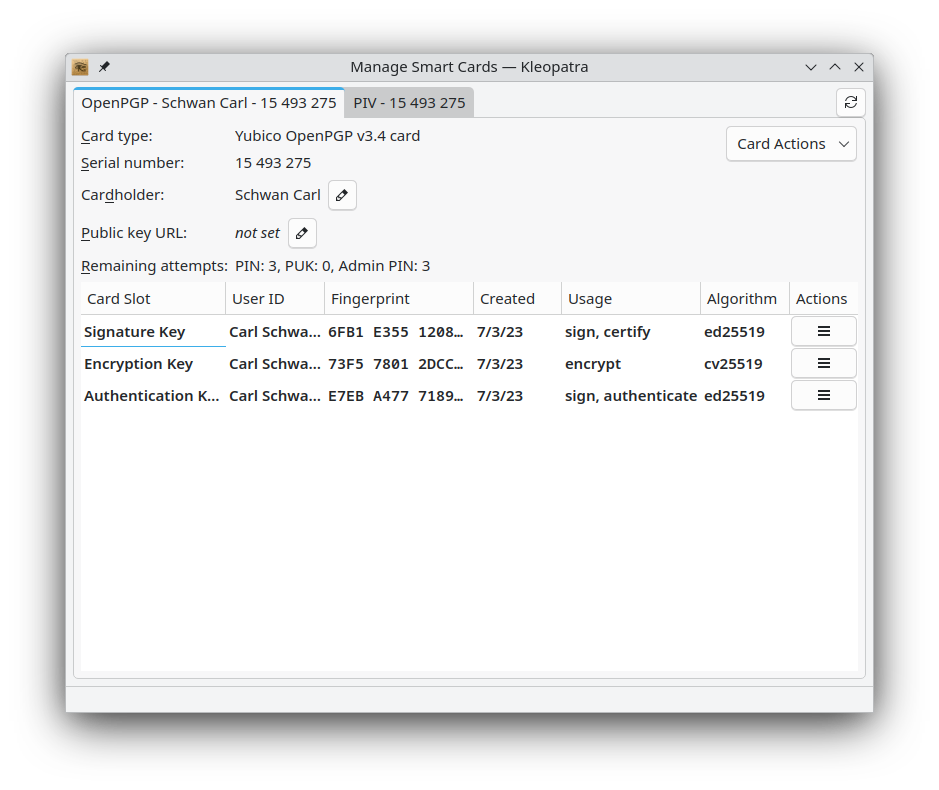Image resolution: width=939 pixels, height=790 pixels.
Task: Click the remaining attempts PIN values text
Action: 332,266
